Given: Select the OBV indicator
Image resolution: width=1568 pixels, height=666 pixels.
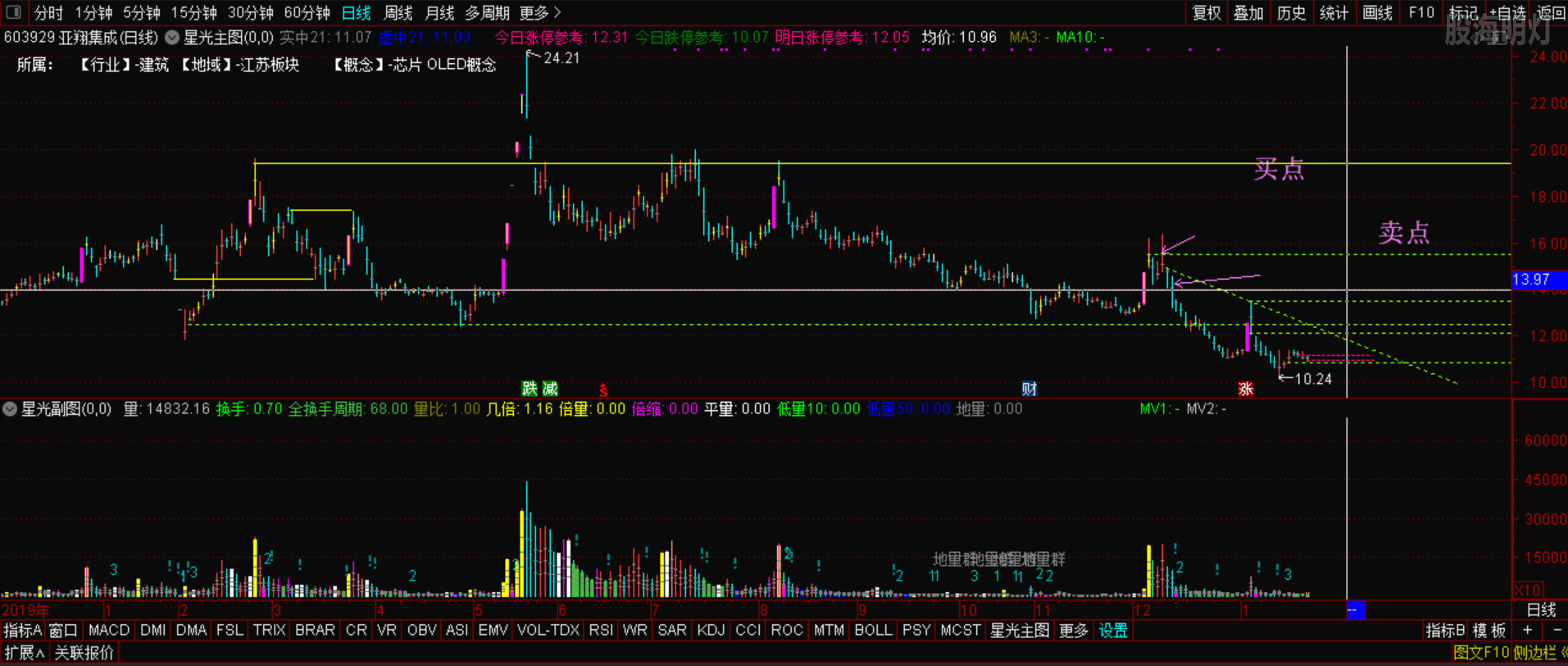Looking at the screenshot, I should pos(421,630).
